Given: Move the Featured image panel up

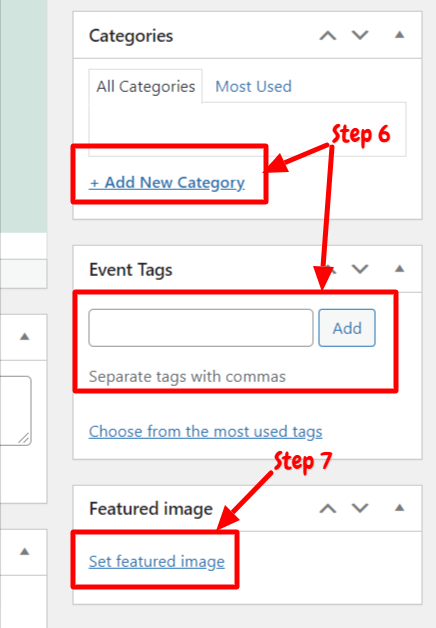Looking at the screenshot, I should click(328, 509).
